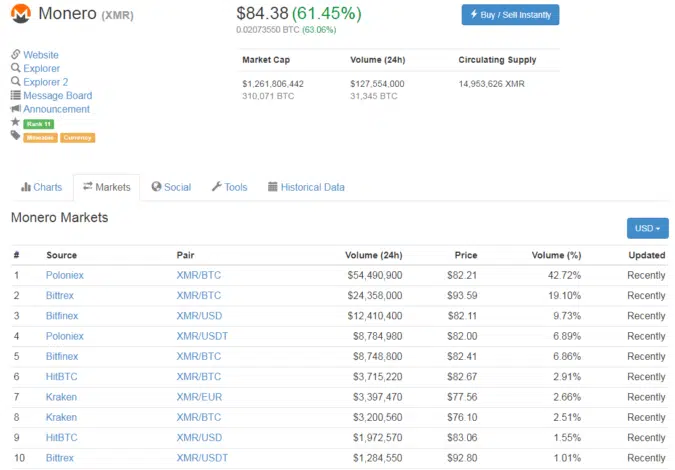The height and width of the screenshot is (470, 675).
Task: Click the XMR/EUR pair link
Action: point(199,397)
